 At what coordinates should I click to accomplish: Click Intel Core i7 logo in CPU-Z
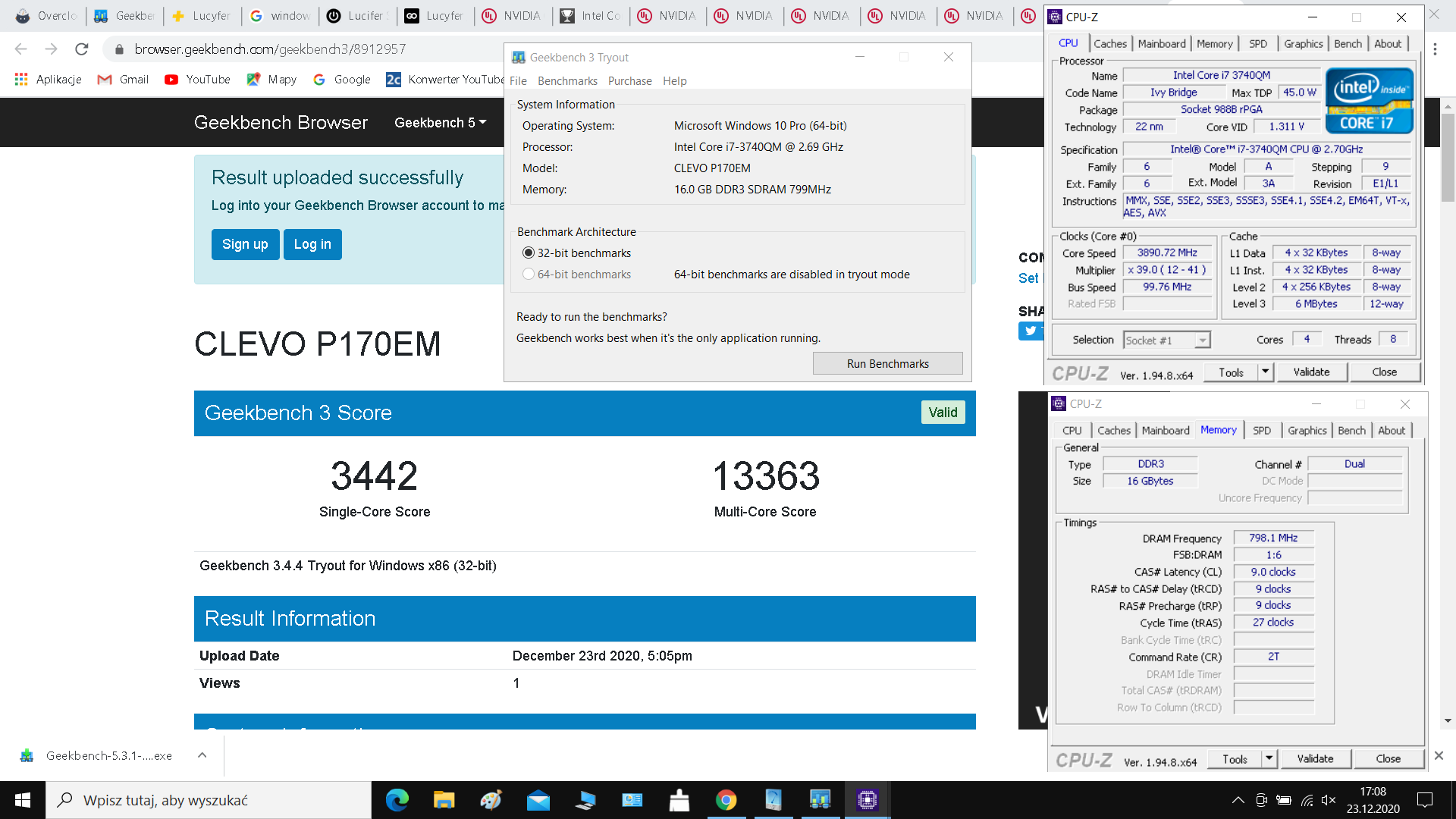[1369, 100]
